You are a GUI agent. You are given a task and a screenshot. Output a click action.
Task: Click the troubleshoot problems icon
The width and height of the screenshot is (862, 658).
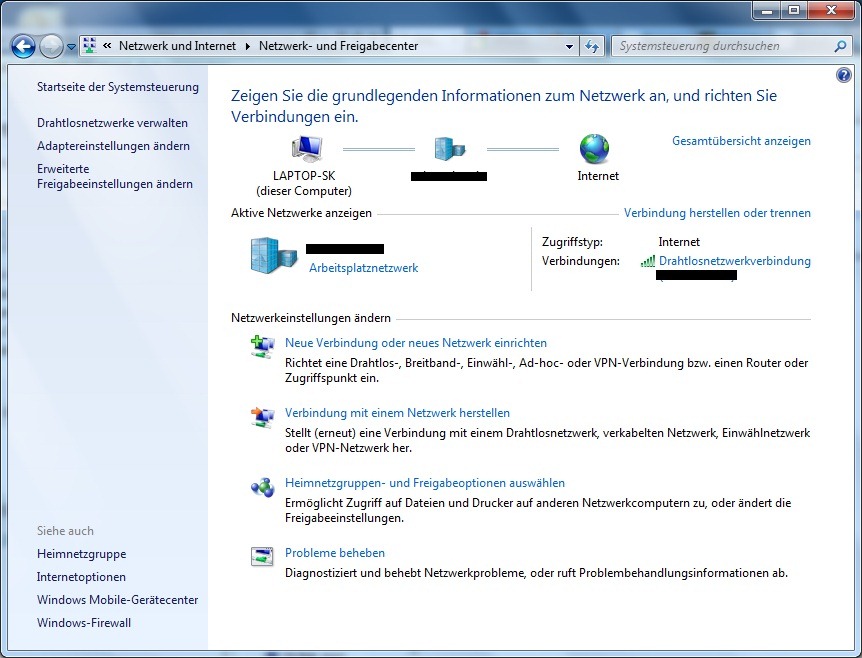[262, 557]
